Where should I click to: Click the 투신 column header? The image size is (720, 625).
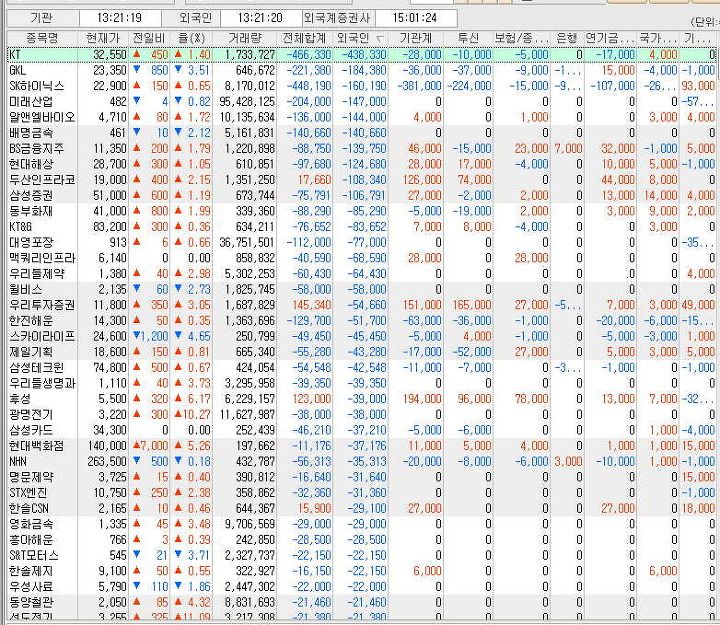[468, 39]
